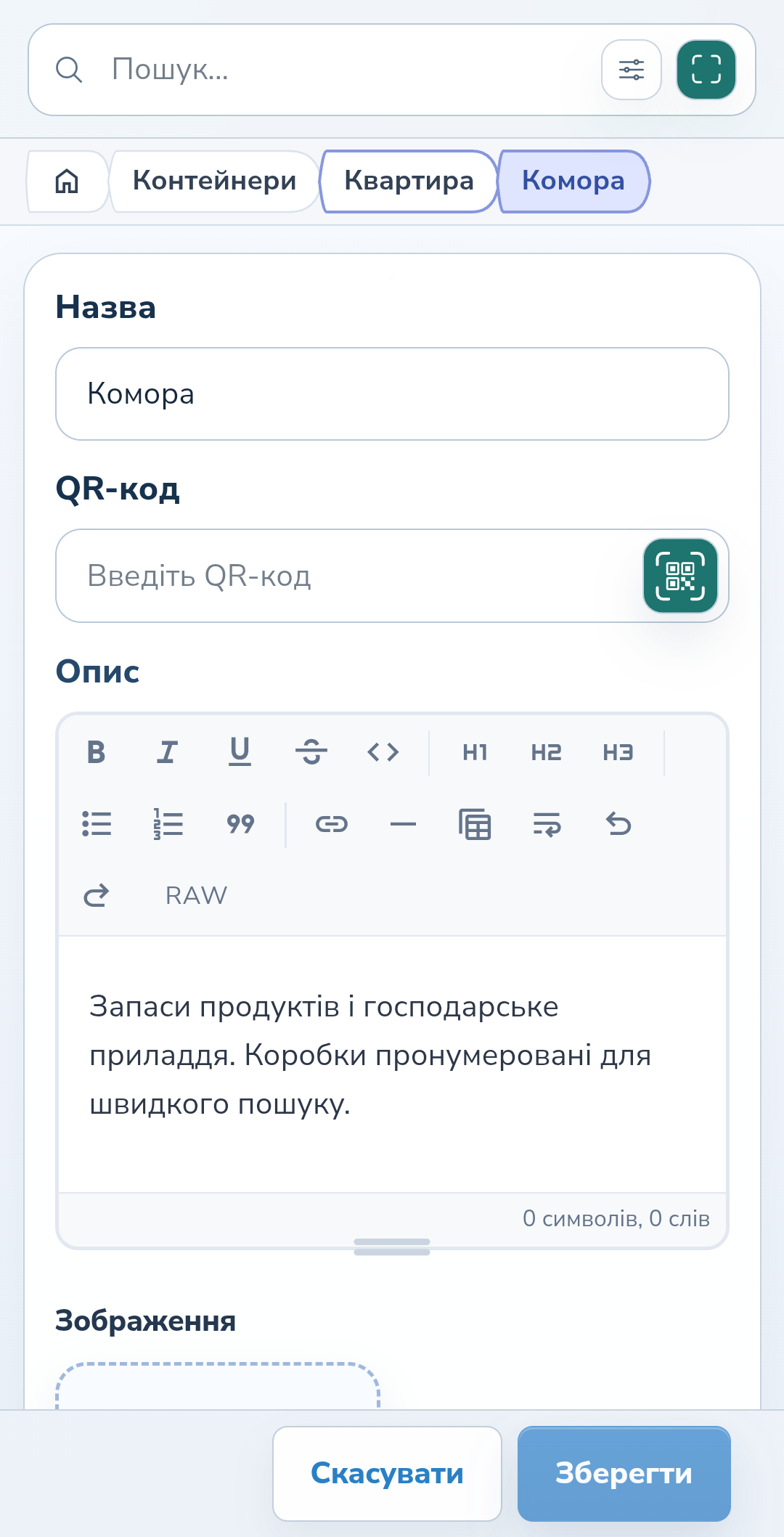Toggle strikethrough formatting
784x1537 pixels.
[311, 752]
